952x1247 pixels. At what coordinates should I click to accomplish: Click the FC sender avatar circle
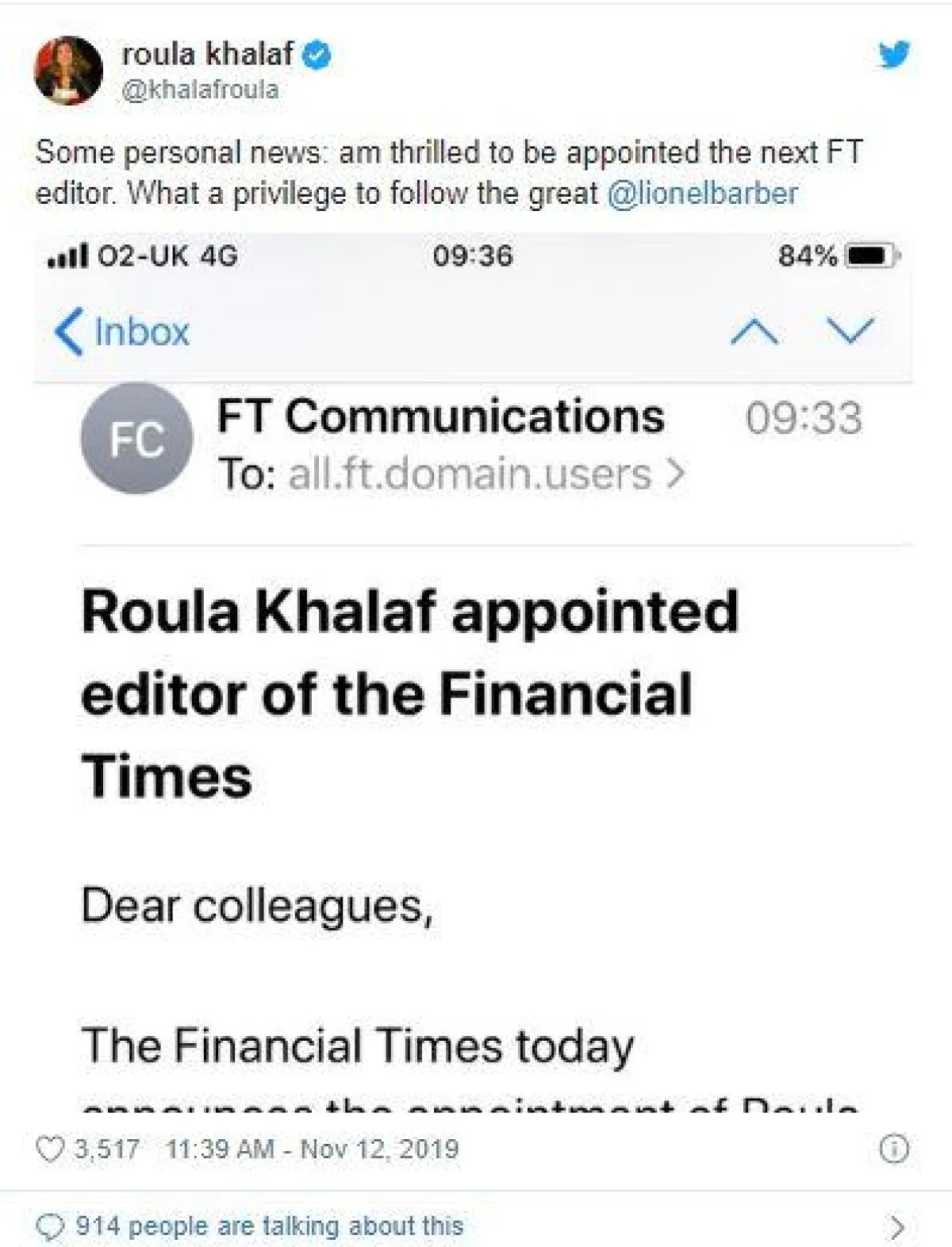pyautogui.click(x=136, y=439)
